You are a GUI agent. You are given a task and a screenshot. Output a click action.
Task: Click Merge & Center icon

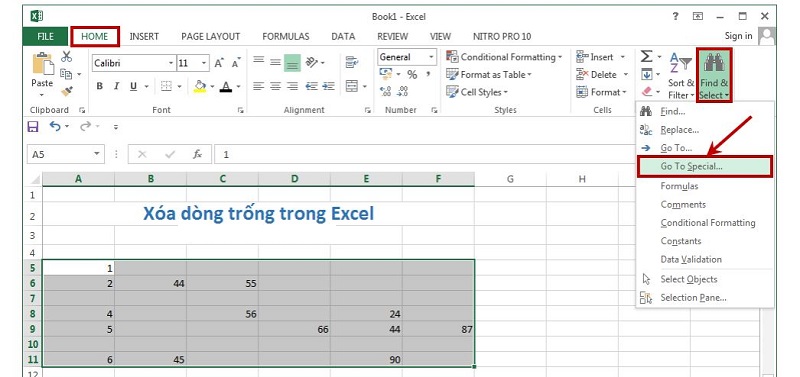pos(352,86)
